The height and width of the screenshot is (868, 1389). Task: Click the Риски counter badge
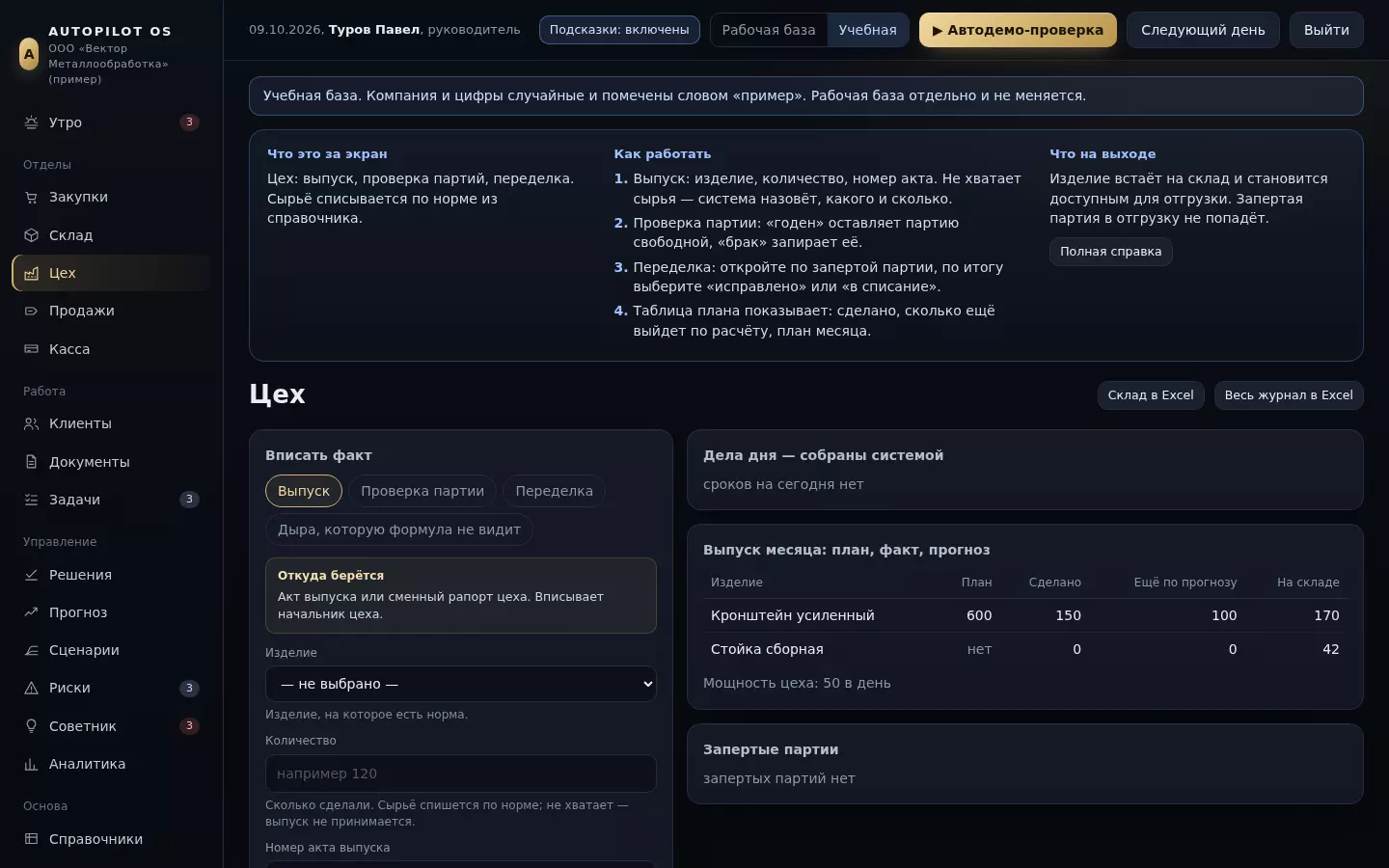189,689
